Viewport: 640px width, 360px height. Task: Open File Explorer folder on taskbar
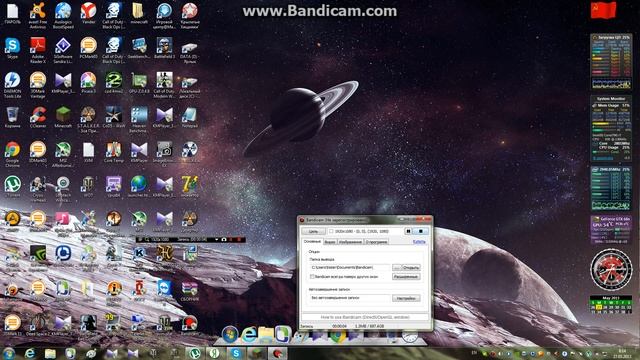[x=50, y=353]
